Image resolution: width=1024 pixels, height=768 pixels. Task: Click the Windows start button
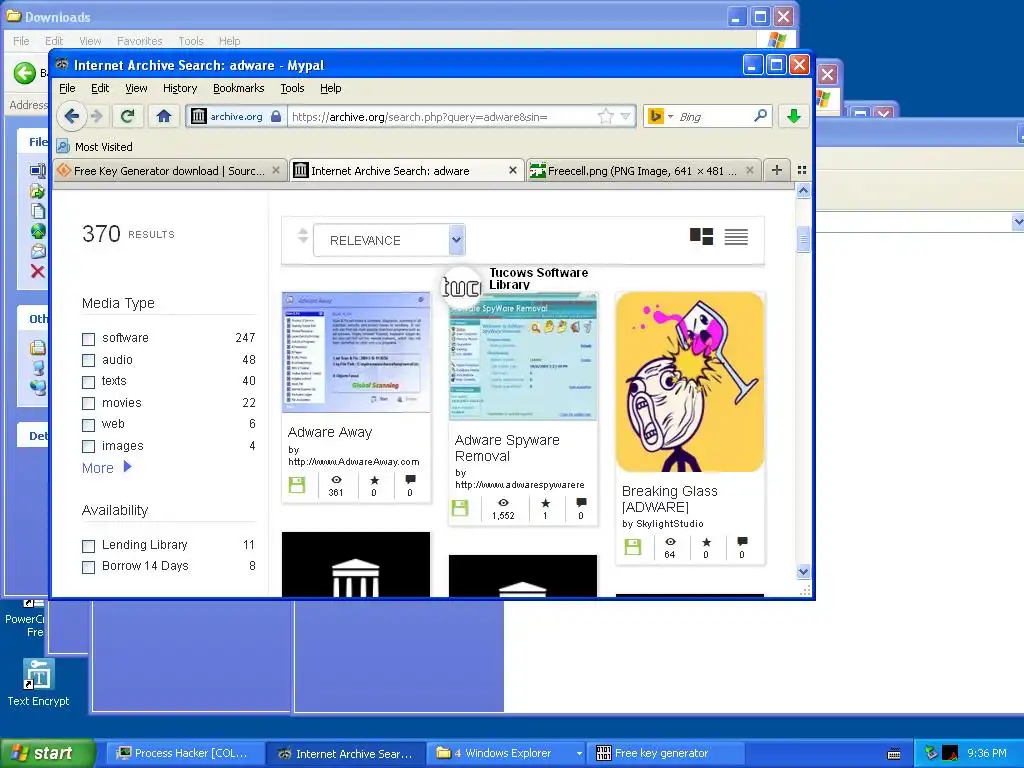46,754
